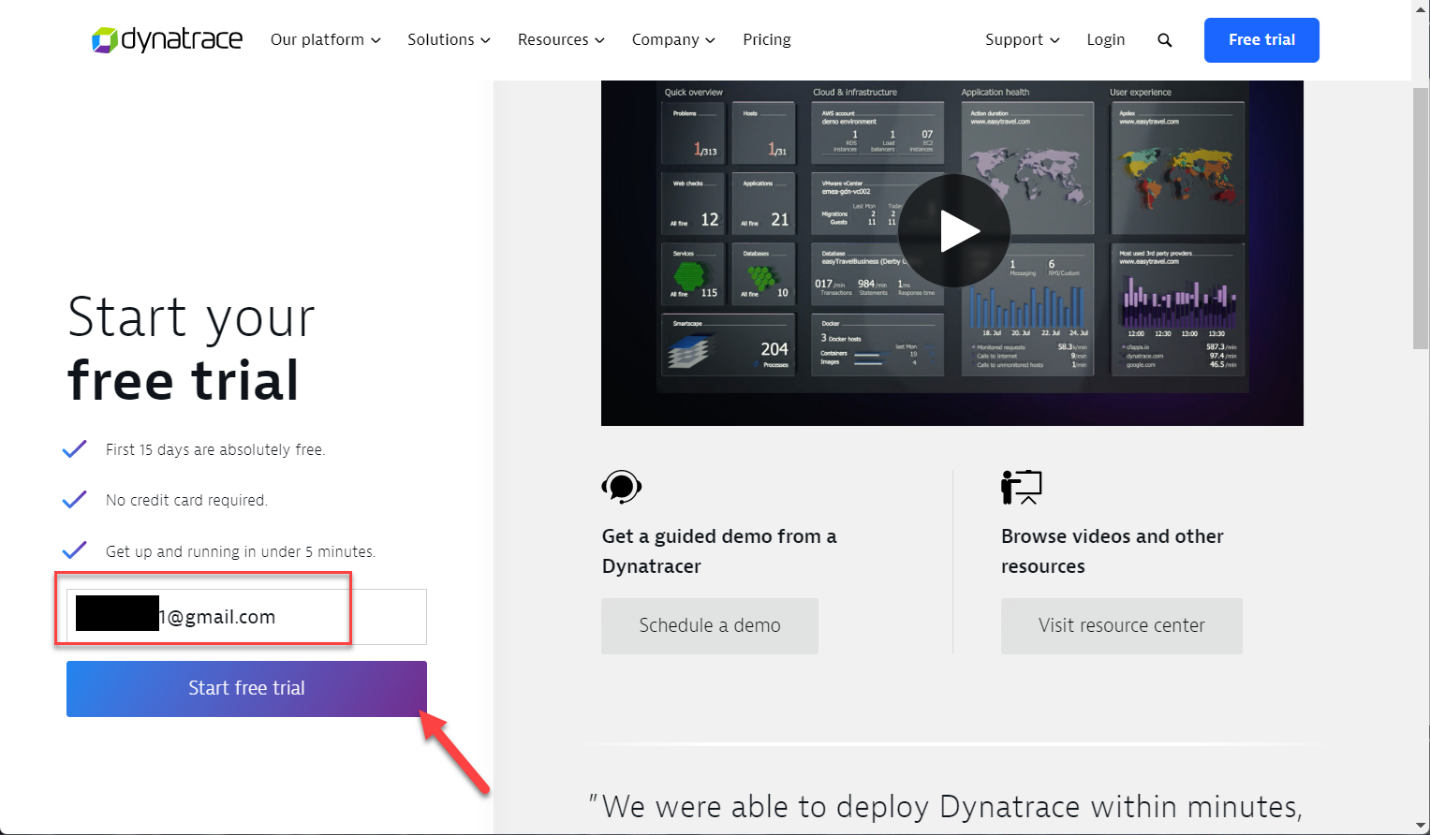Click the Dynatrace logo
Image resolution: width=1430 pixels, height=835 pixels.
[x=167, y=40]
